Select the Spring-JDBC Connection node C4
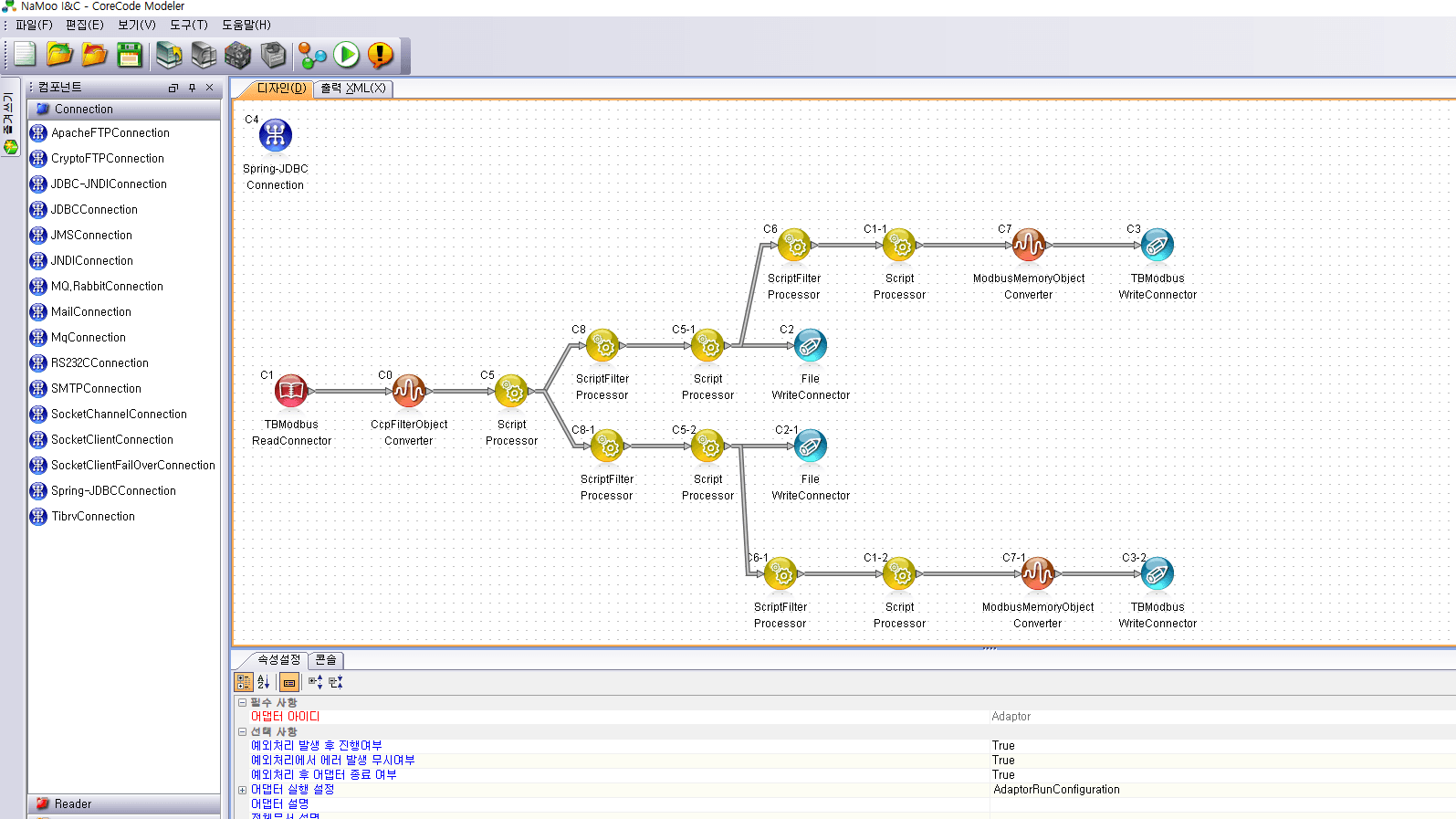 point(275,135)
